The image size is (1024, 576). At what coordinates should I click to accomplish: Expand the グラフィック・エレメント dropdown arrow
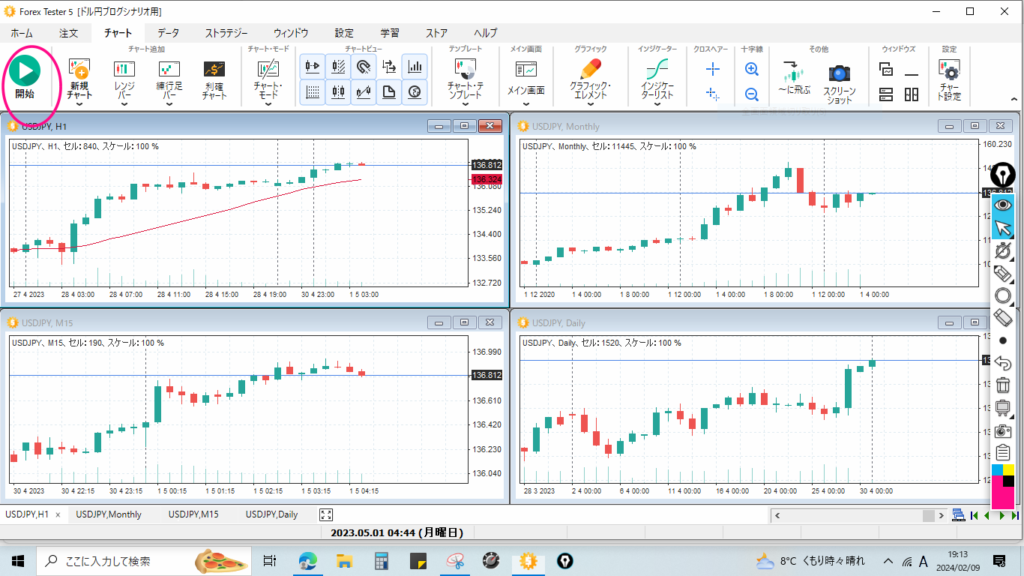point(590,104)
